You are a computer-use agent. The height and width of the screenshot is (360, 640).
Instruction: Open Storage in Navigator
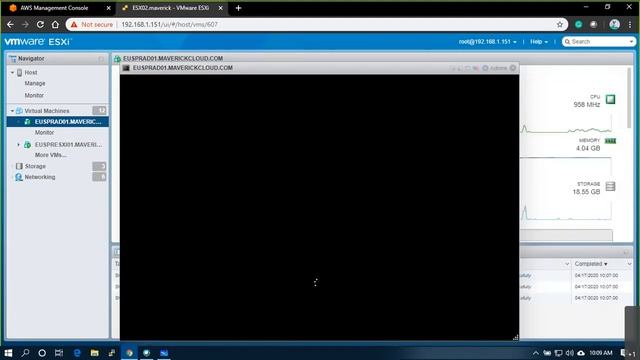[35, 166]
